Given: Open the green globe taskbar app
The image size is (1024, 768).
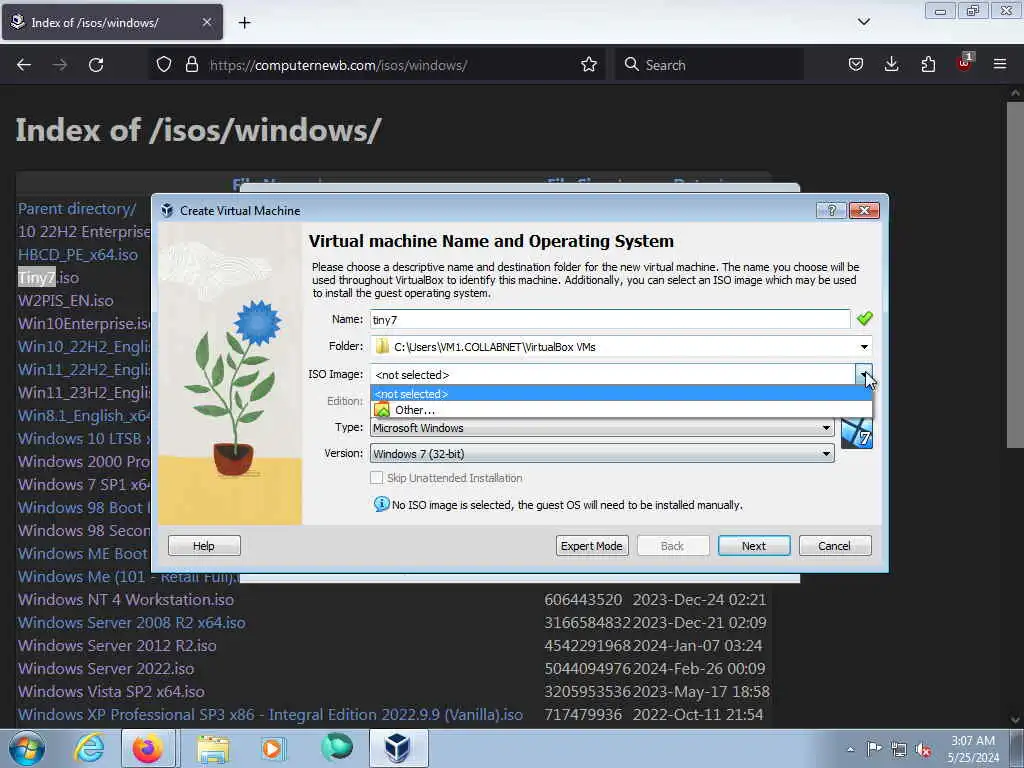Looking at the screenshot, I should point(337,748).
